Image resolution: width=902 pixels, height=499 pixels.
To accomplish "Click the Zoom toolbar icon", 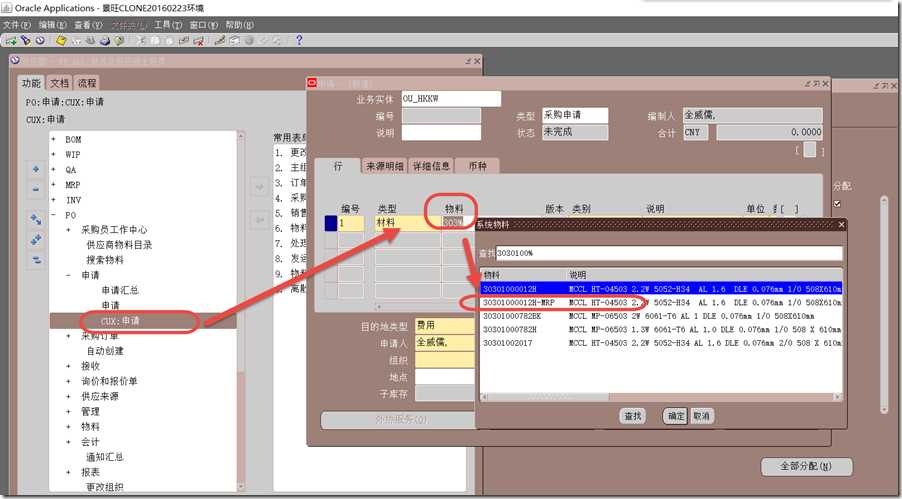I will click(235, 40).
